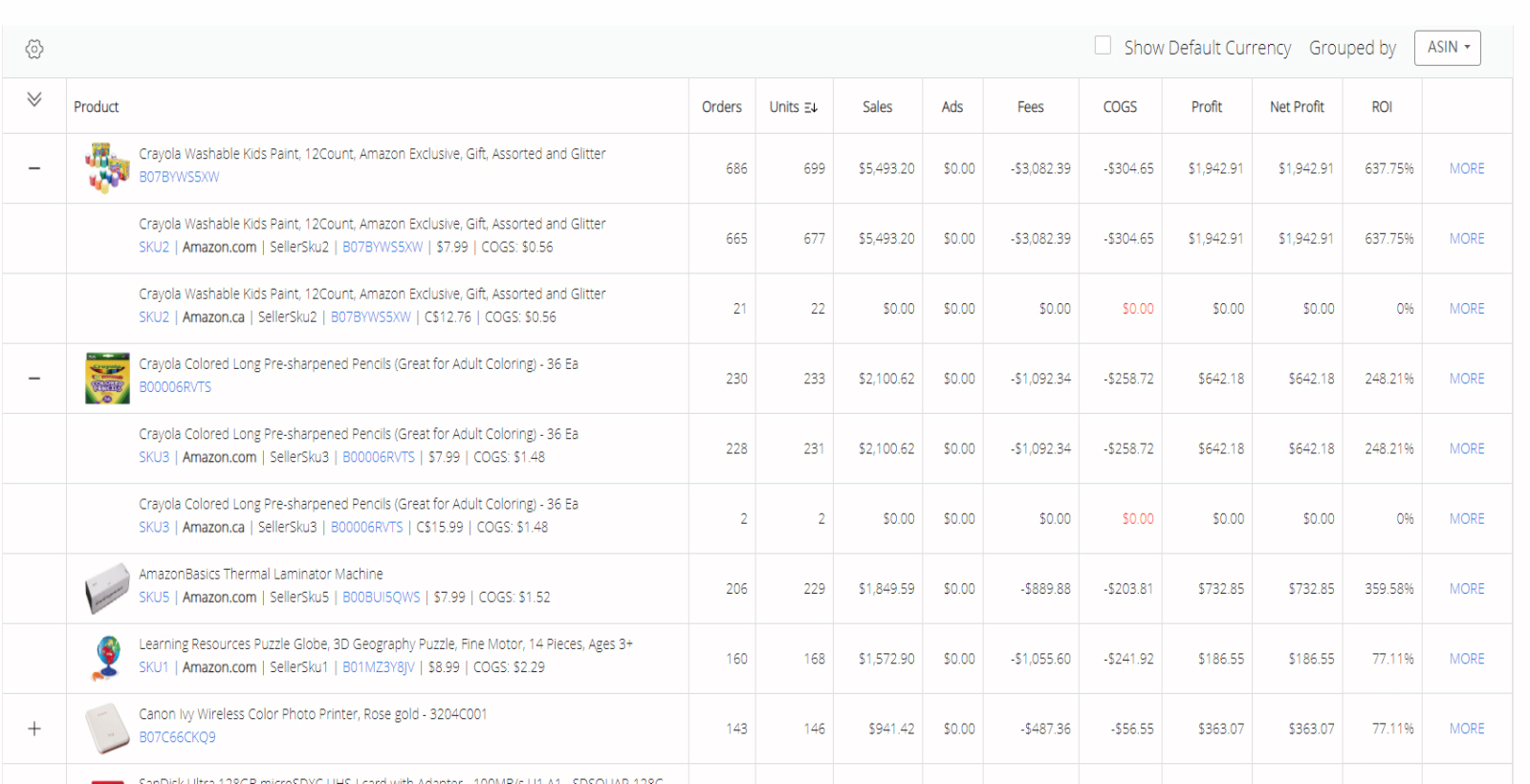Open SKU2 link in the Amazon.ca row
The width and height of the screenshot is (1530, 784).
click(154, 317)
